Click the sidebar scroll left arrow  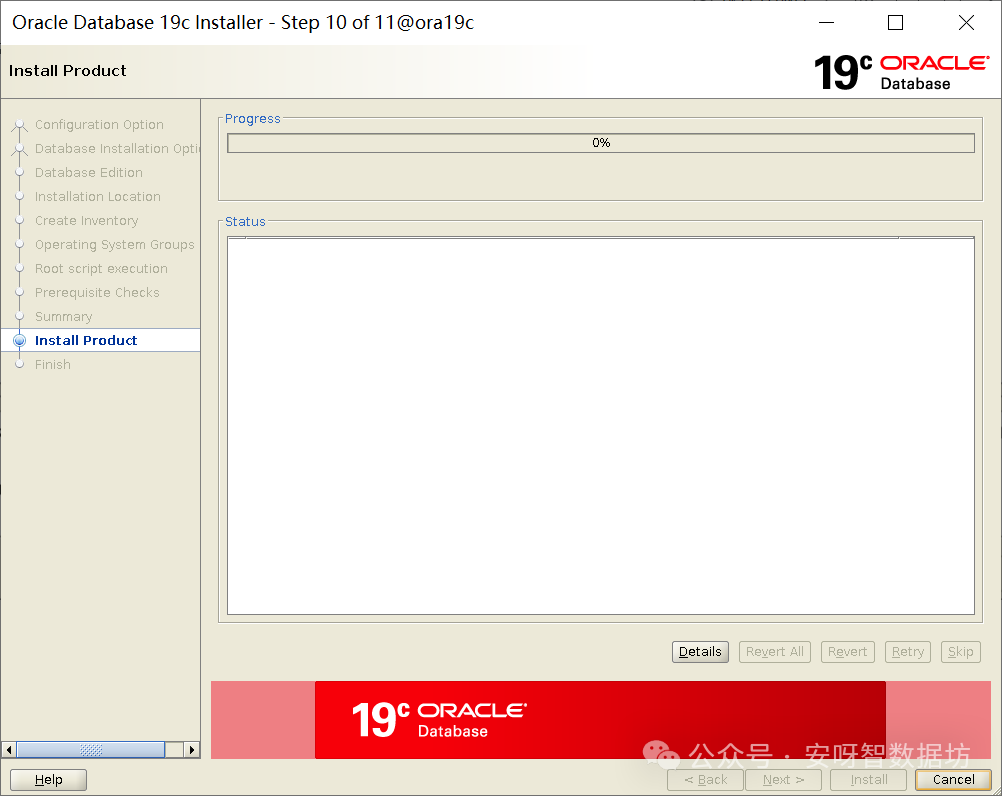coord(9,749)
